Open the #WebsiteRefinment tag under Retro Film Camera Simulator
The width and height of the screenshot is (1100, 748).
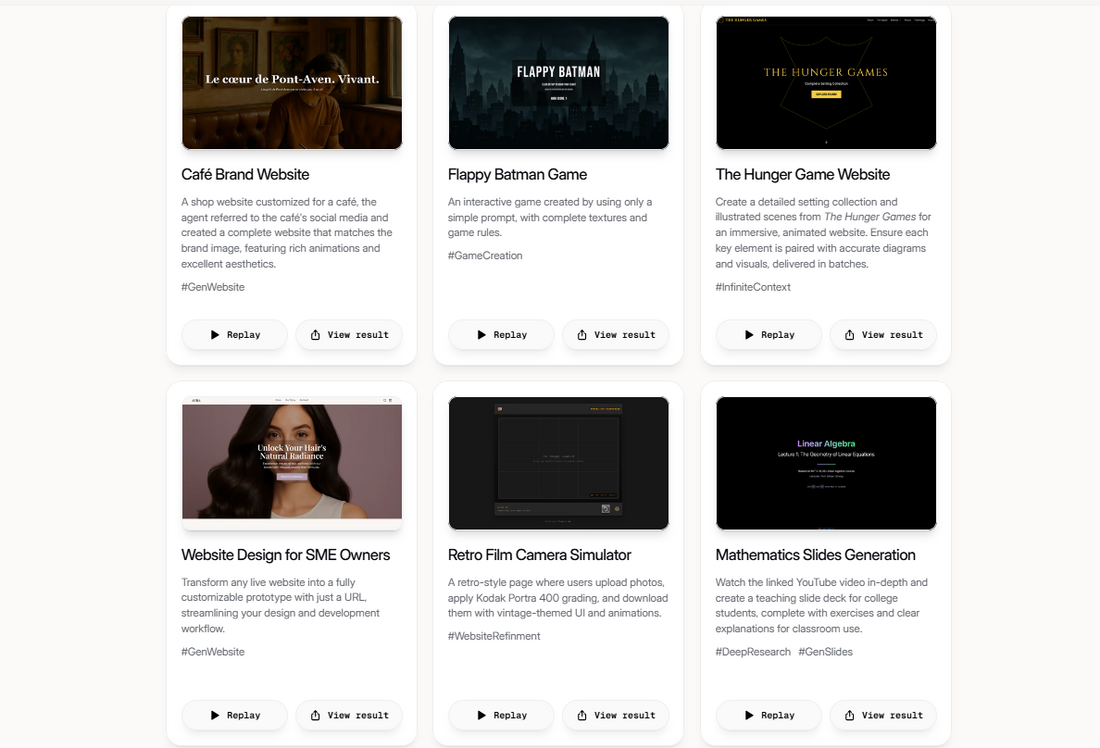493,635
